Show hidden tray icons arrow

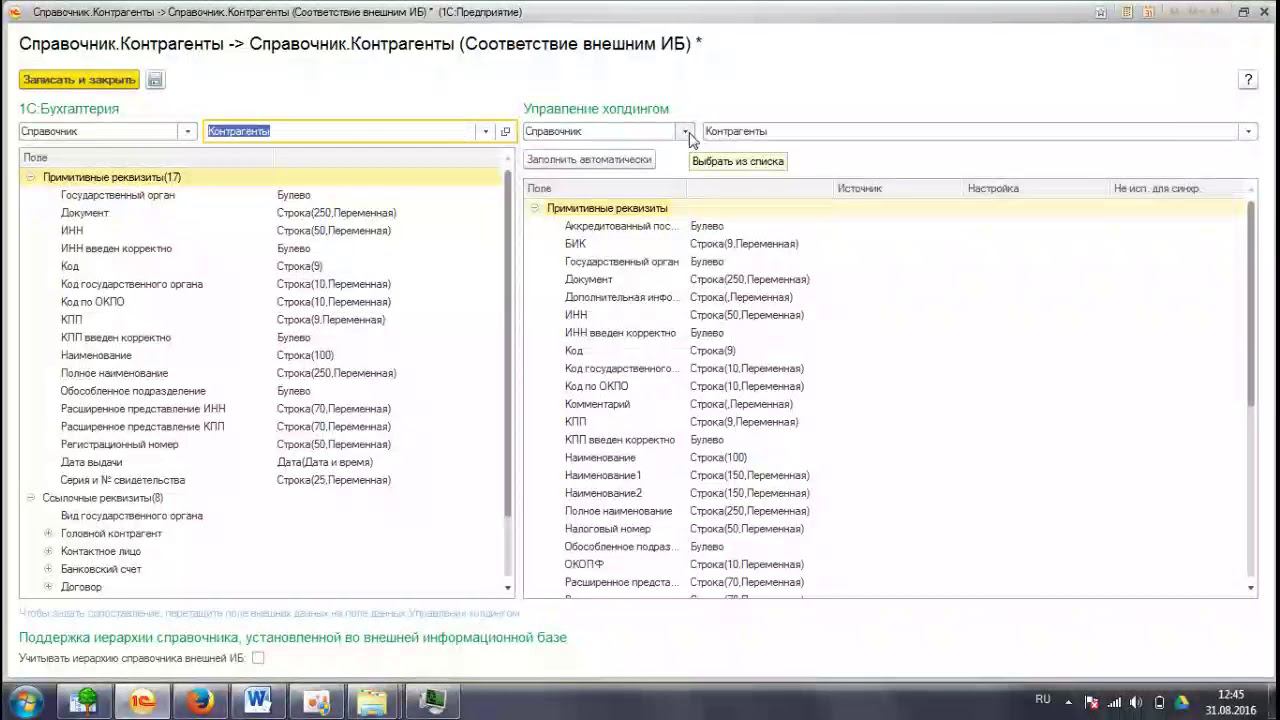(x=1069, y=702)
